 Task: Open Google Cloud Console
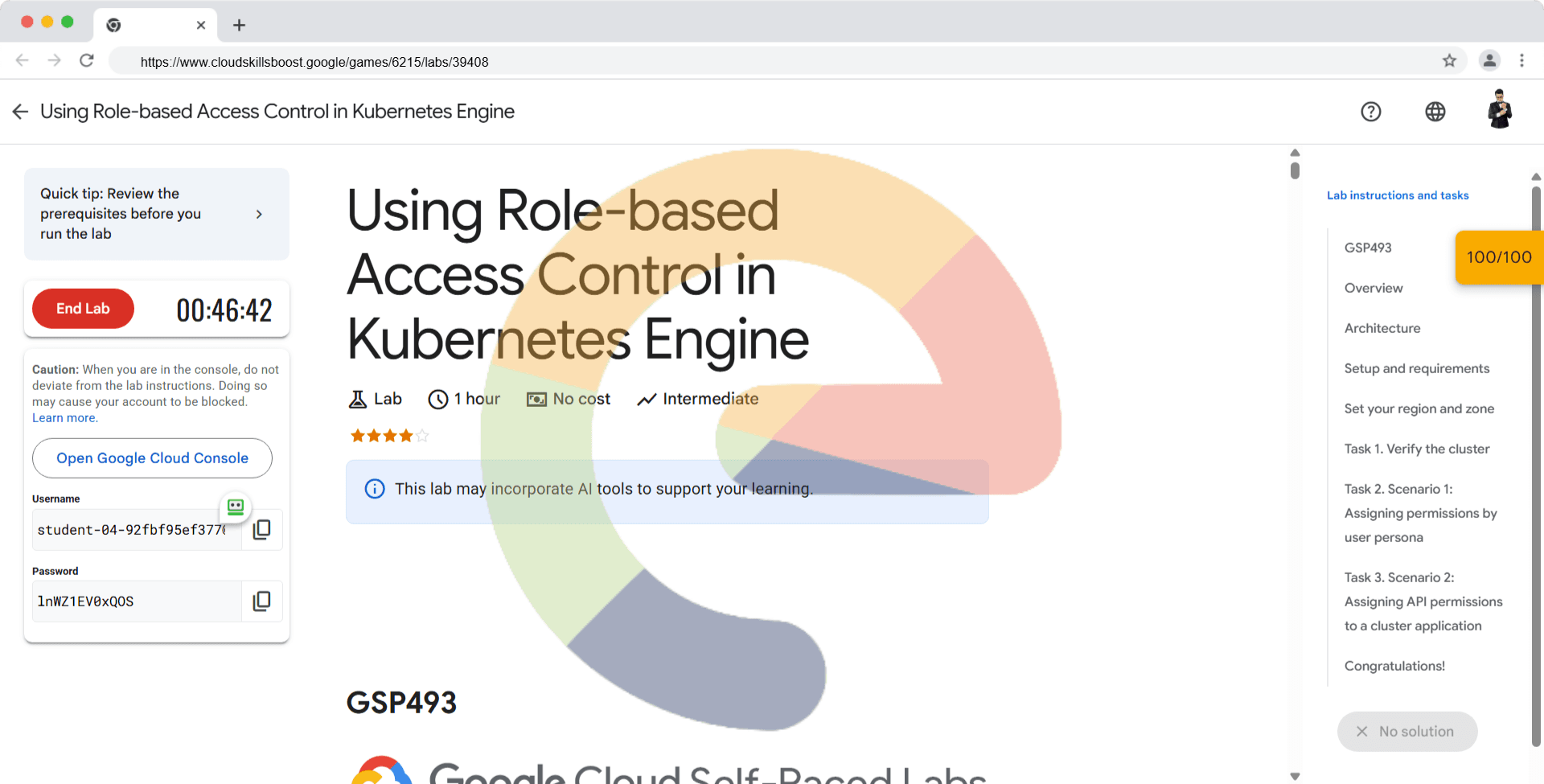click(152, 458)
